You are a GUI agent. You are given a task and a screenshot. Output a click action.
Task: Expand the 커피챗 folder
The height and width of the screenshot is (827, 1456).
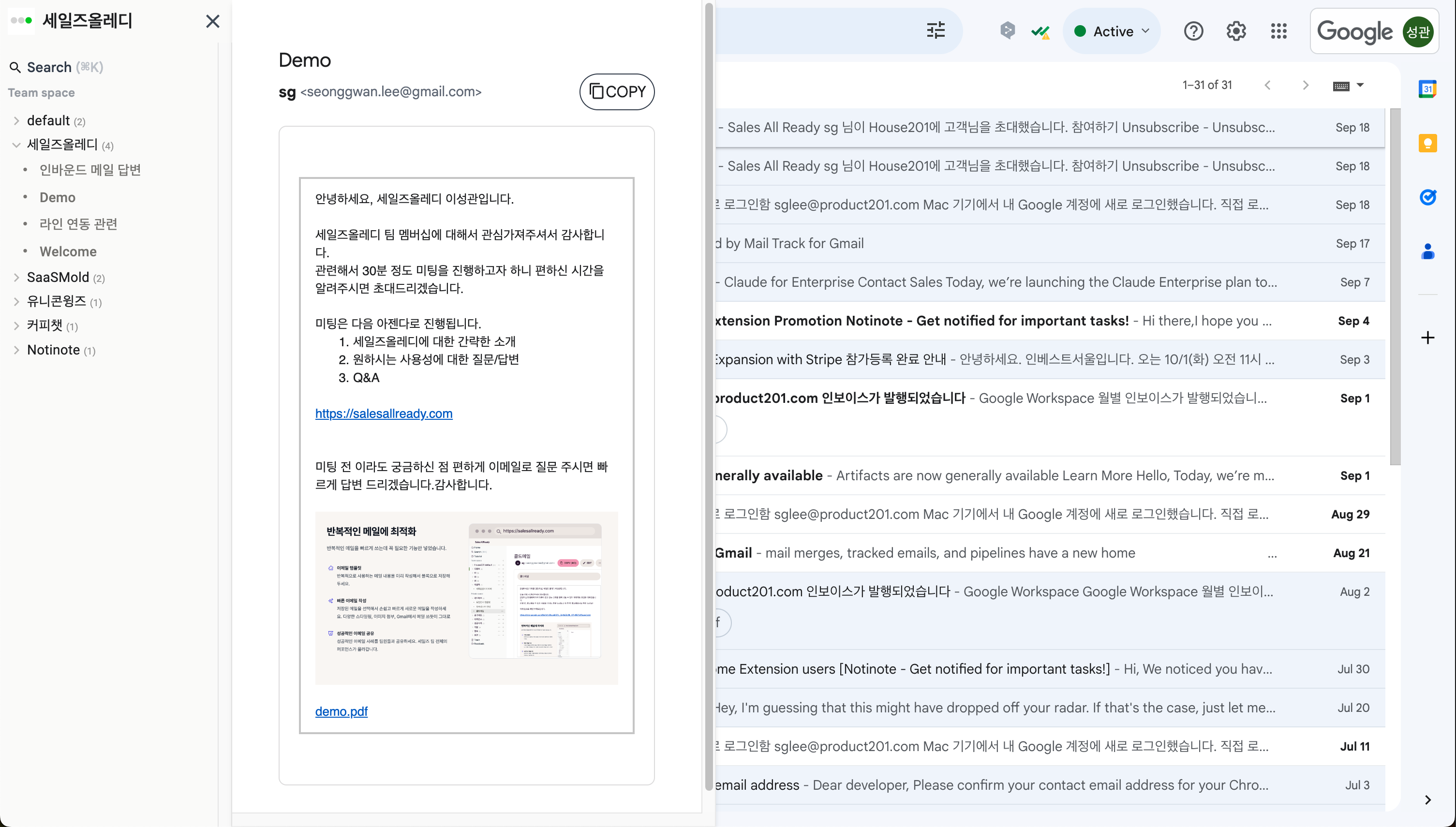click(16, 325)
